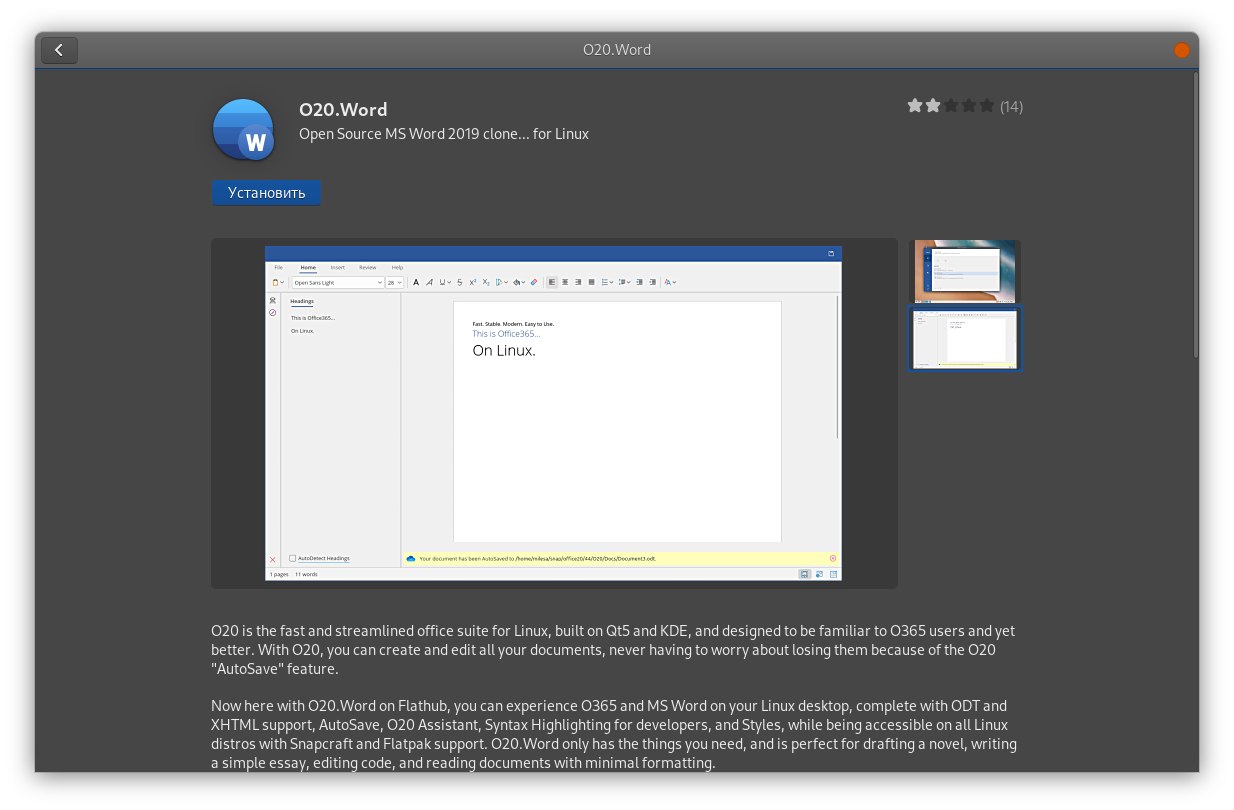Click the 'O20.Word' title in the header bar
The width and height of the screenshot is (1234, 810).
[x=617, y=50]
